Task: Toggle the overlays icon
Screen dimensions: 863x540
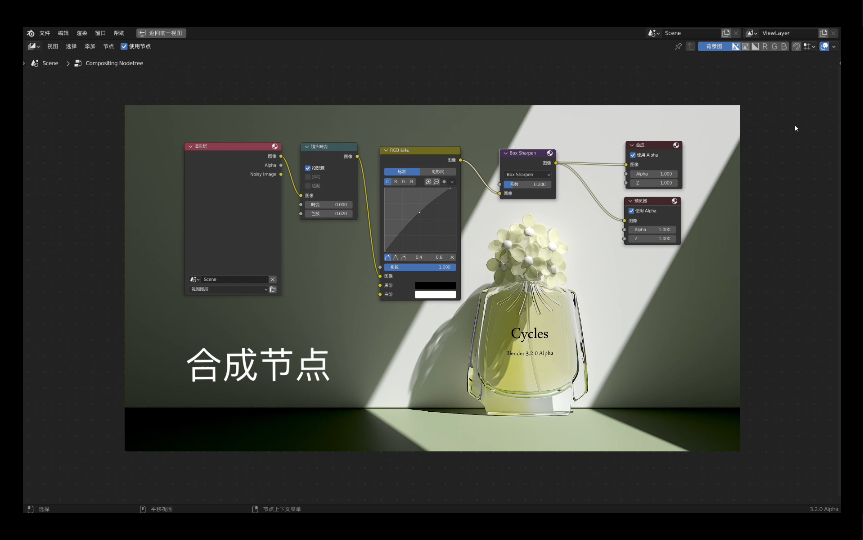Action: click(824, 47)
